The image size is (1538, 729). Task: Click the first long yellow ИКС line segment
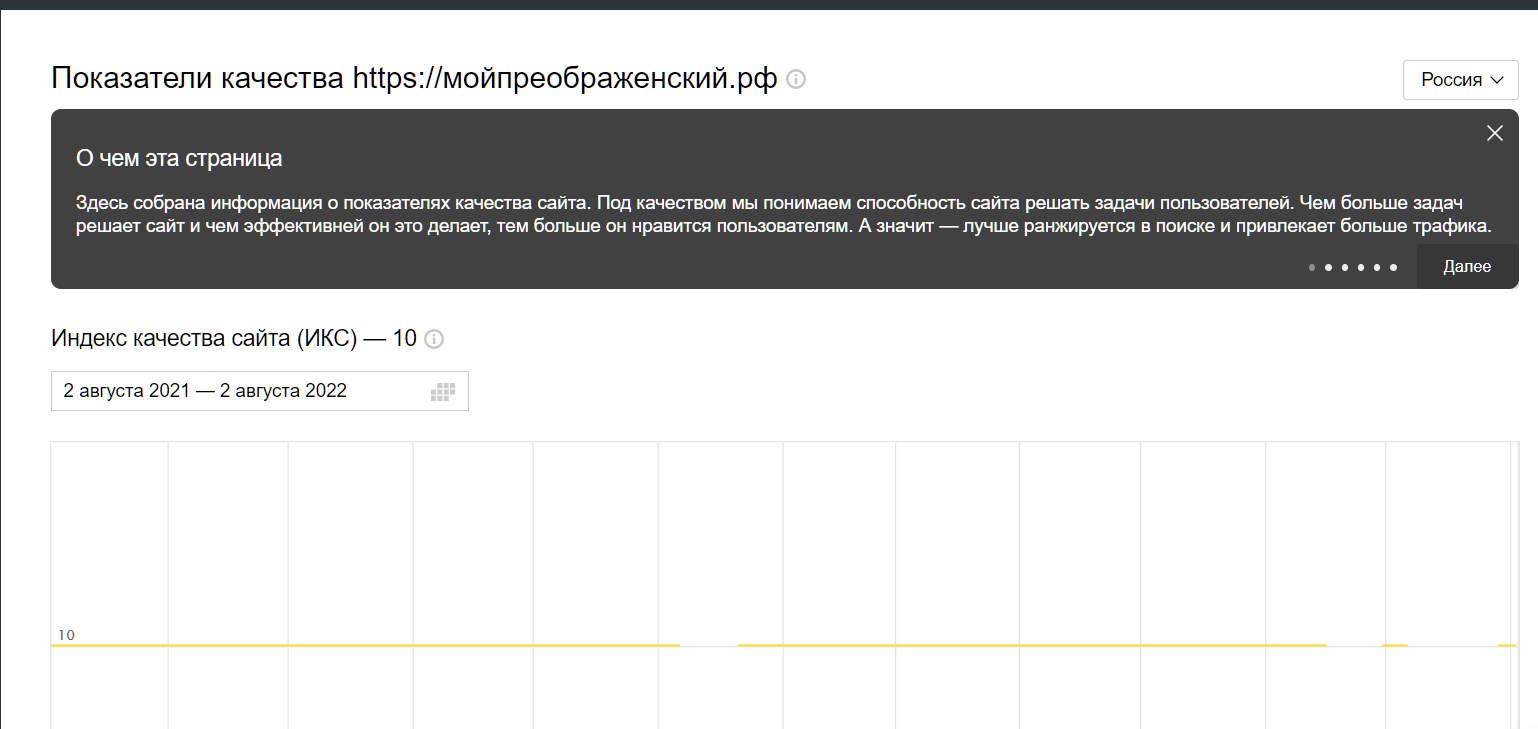tap(365, 645)
